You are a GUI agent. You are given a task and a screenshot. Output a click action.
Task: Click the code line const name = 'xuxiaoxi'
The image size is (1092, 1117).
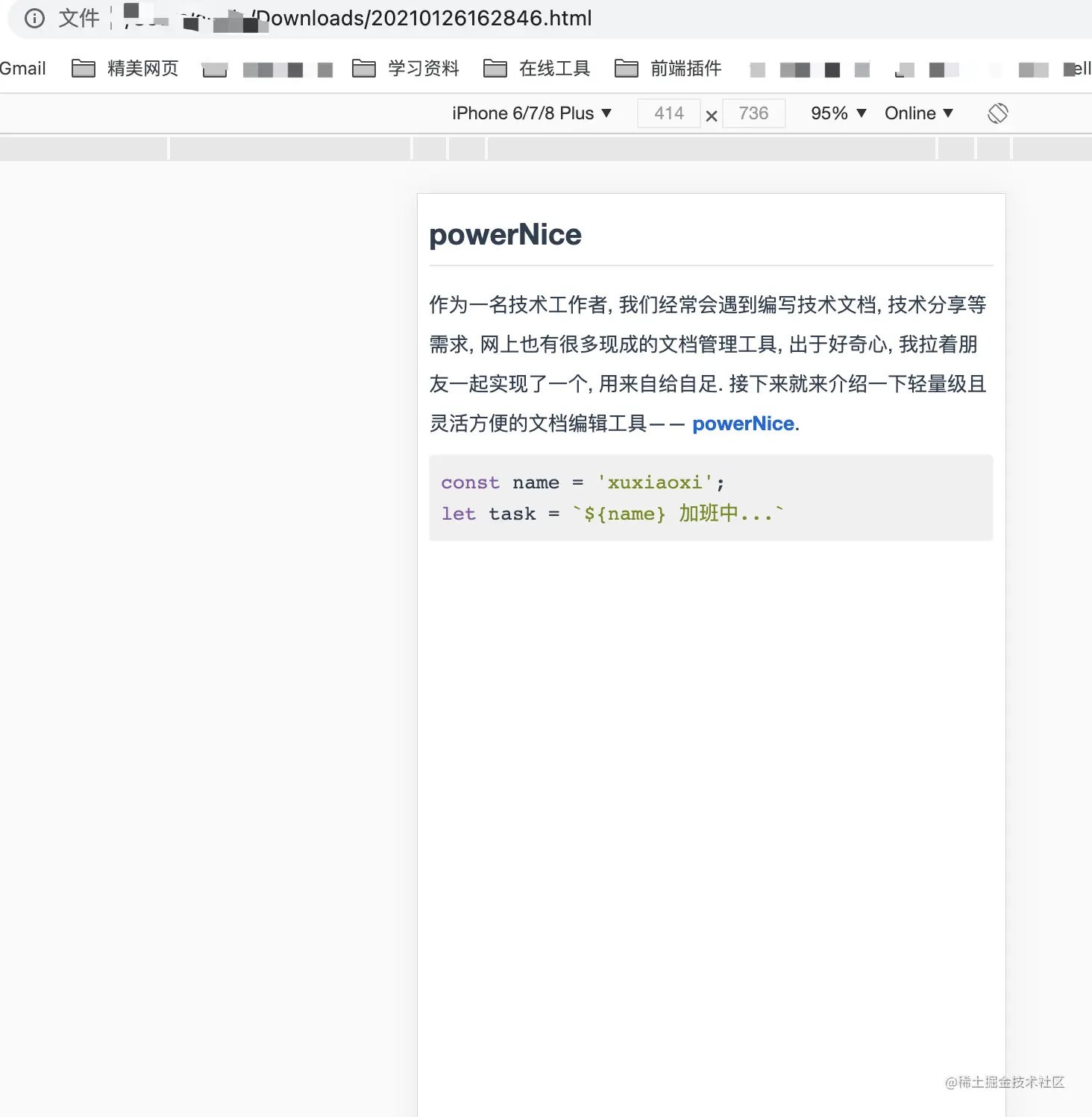583,482
